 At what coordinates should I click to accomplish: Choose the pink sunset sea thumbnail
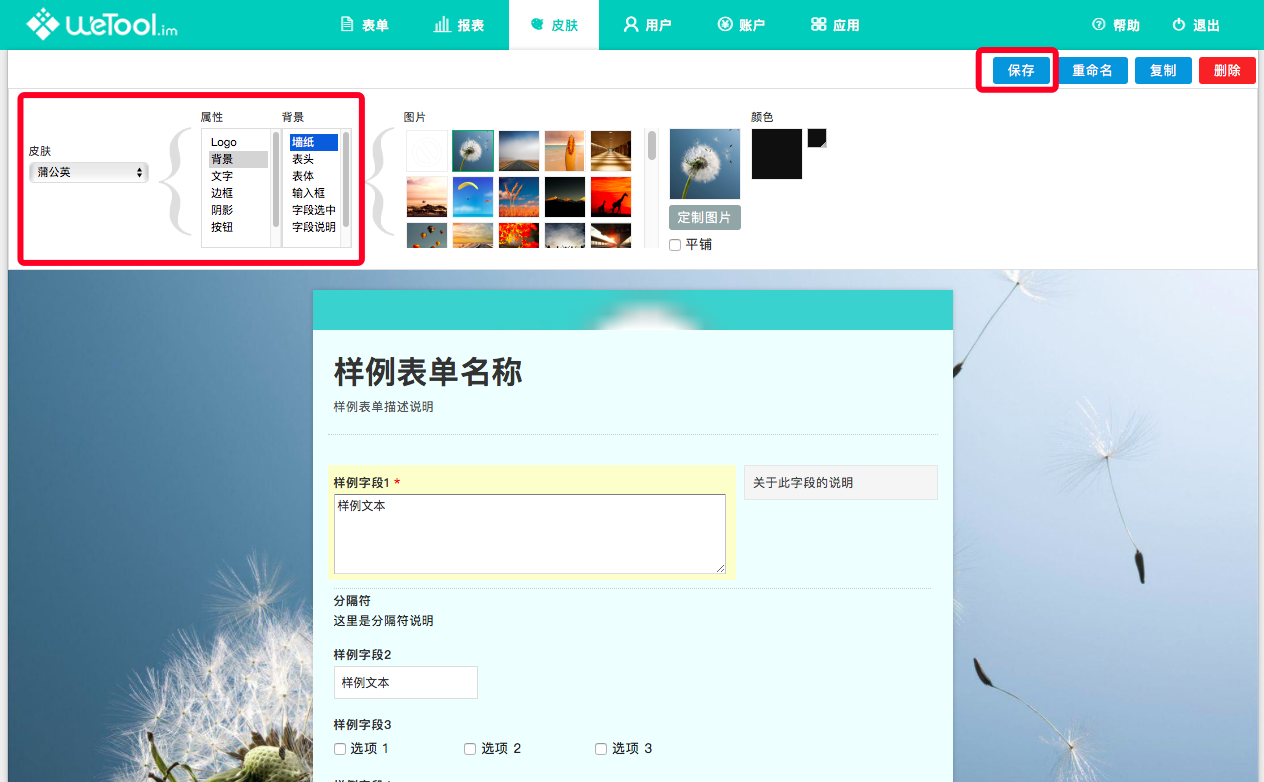pos(427,197)
